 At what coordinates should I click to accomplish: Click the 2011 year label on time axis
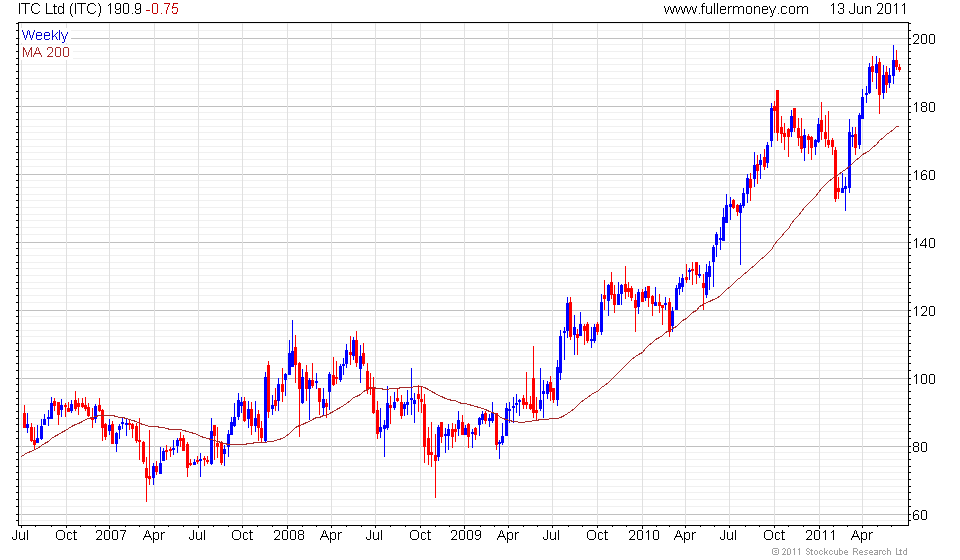pos(820,535)
